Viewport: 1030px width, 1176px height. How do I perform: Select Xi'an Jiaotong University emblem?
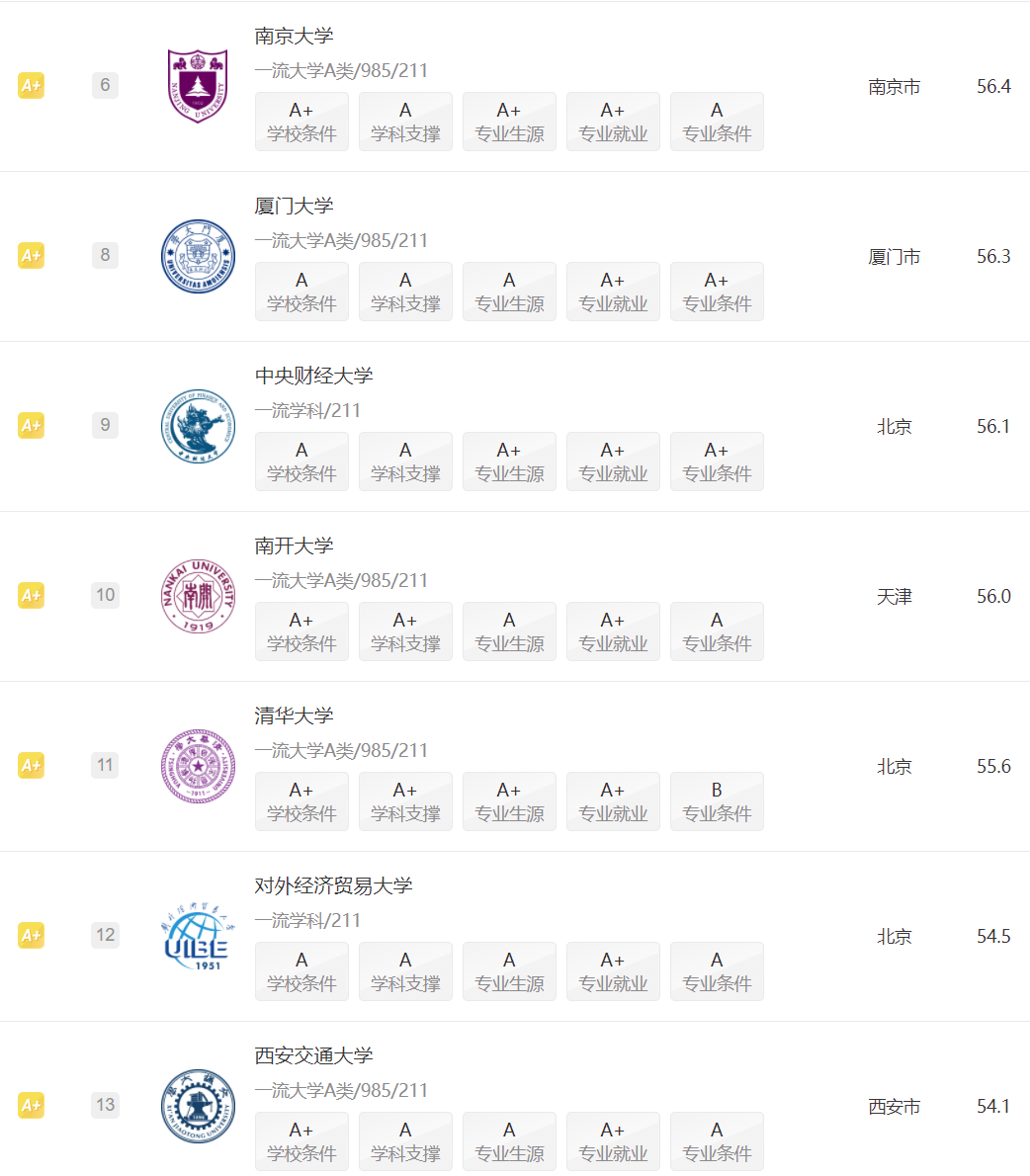(x=198, y=1106)
